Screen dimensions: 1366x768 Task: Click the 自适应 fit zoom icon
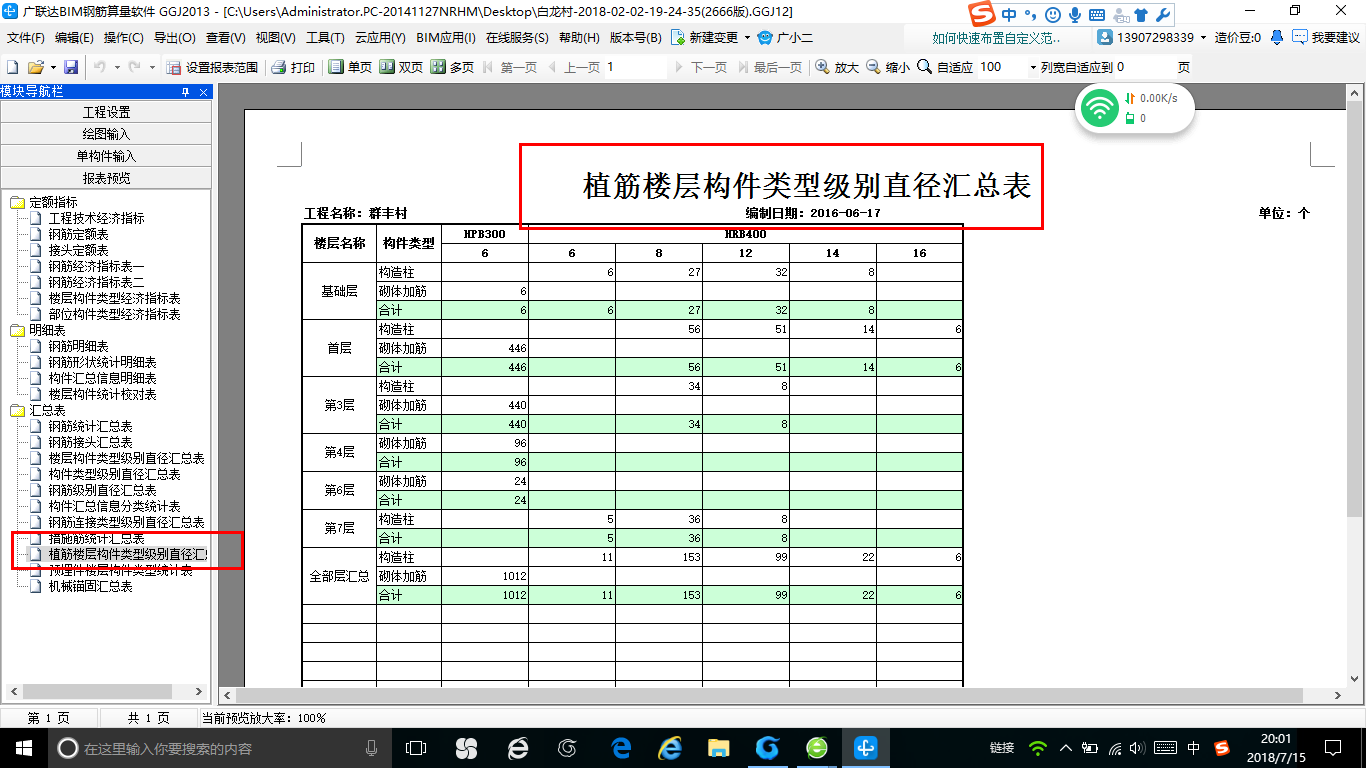pos(924,67)
